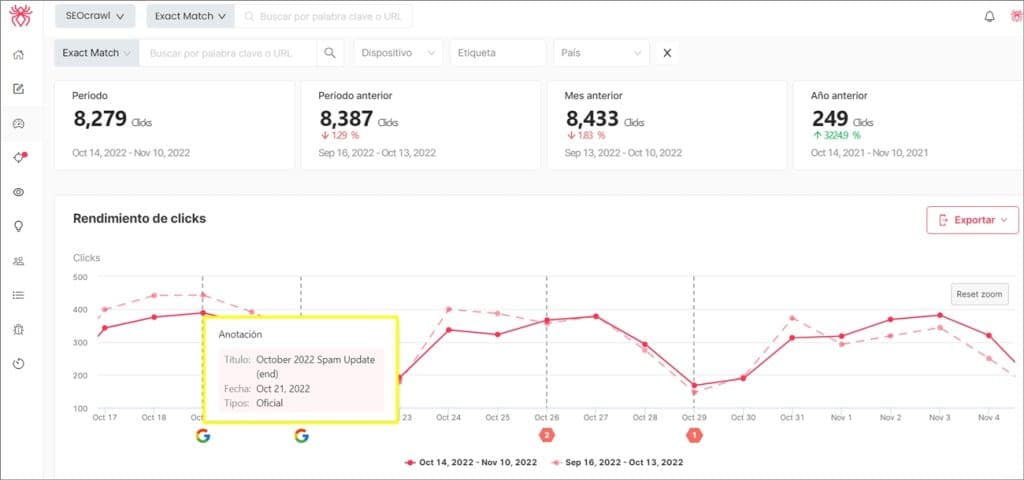Click the hexagon marker labeled 2 under Oct 26
This screenshot has height=480, width=1024.
547,435
